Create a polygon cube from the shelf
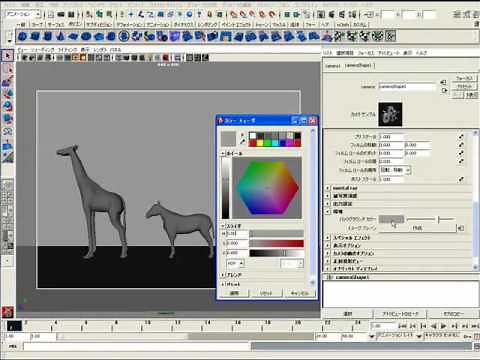Screen dimensions: 480x360 click(x=35, y=36)
